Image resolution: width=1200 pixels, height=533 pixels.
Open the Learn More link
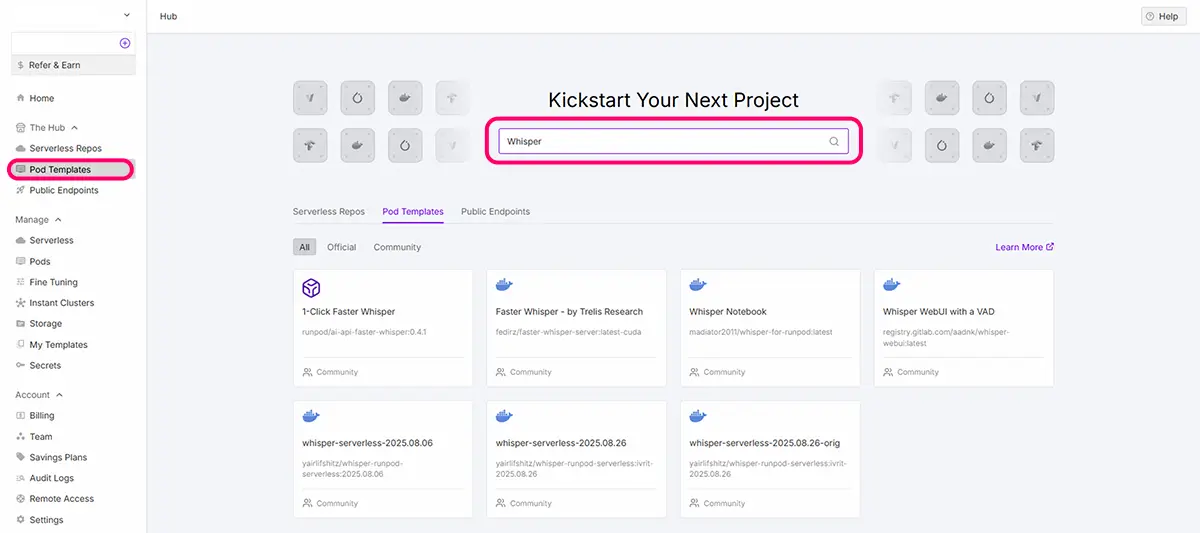point(1024,247)
